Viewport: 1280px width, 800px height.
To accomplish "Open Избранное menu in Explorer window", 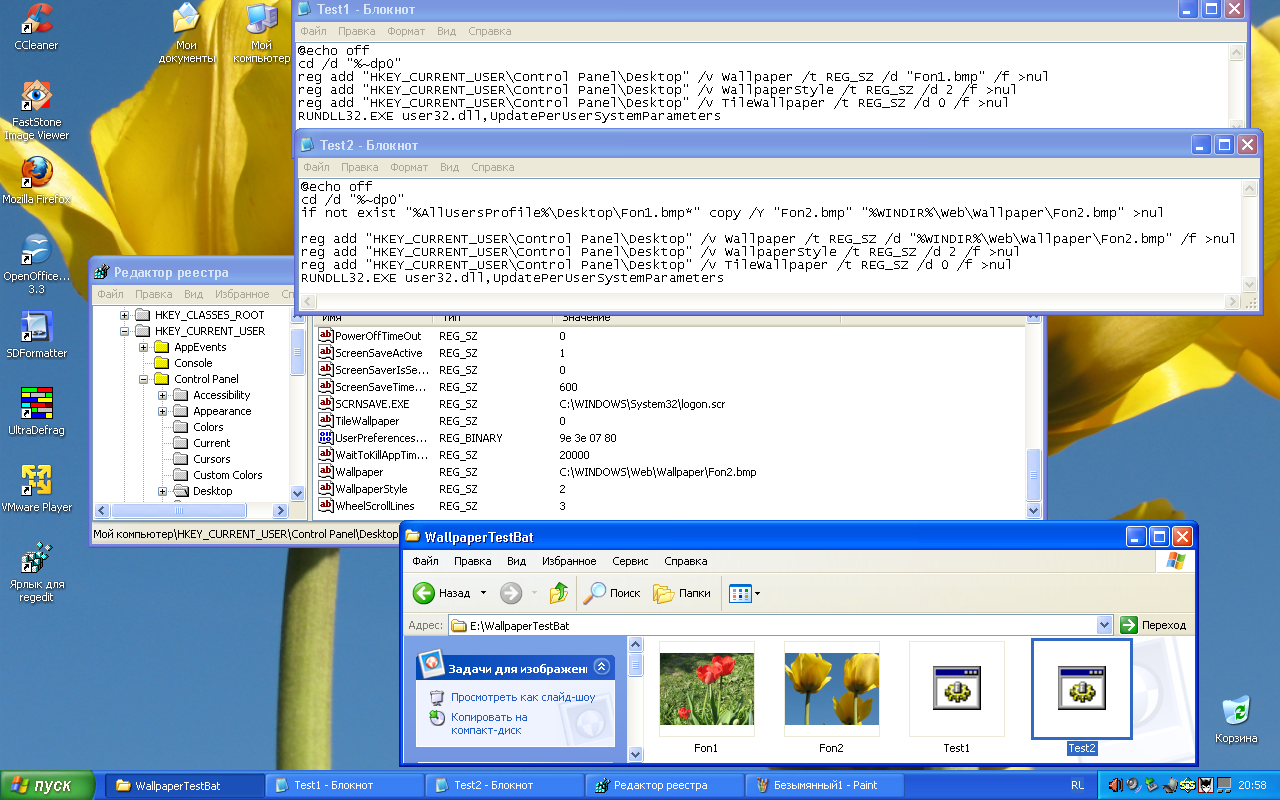I will click(571, 561).
